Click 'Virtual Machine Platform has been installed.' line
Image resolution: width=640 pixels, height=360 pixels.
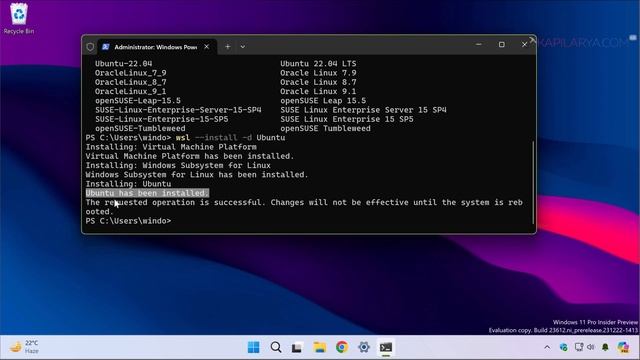click(190, 156)
